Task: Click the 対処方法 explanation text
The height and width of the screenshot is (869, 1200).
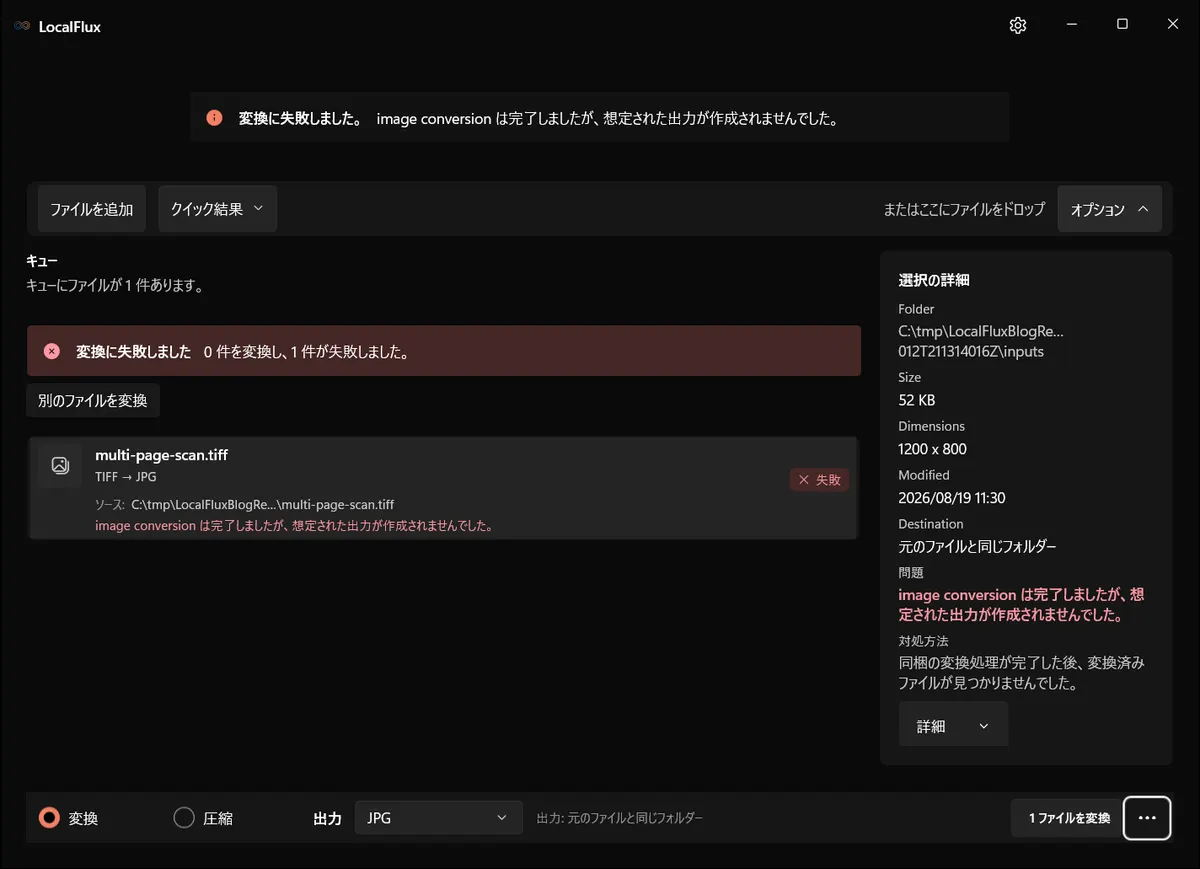Action: click(x=1021, y=674)
